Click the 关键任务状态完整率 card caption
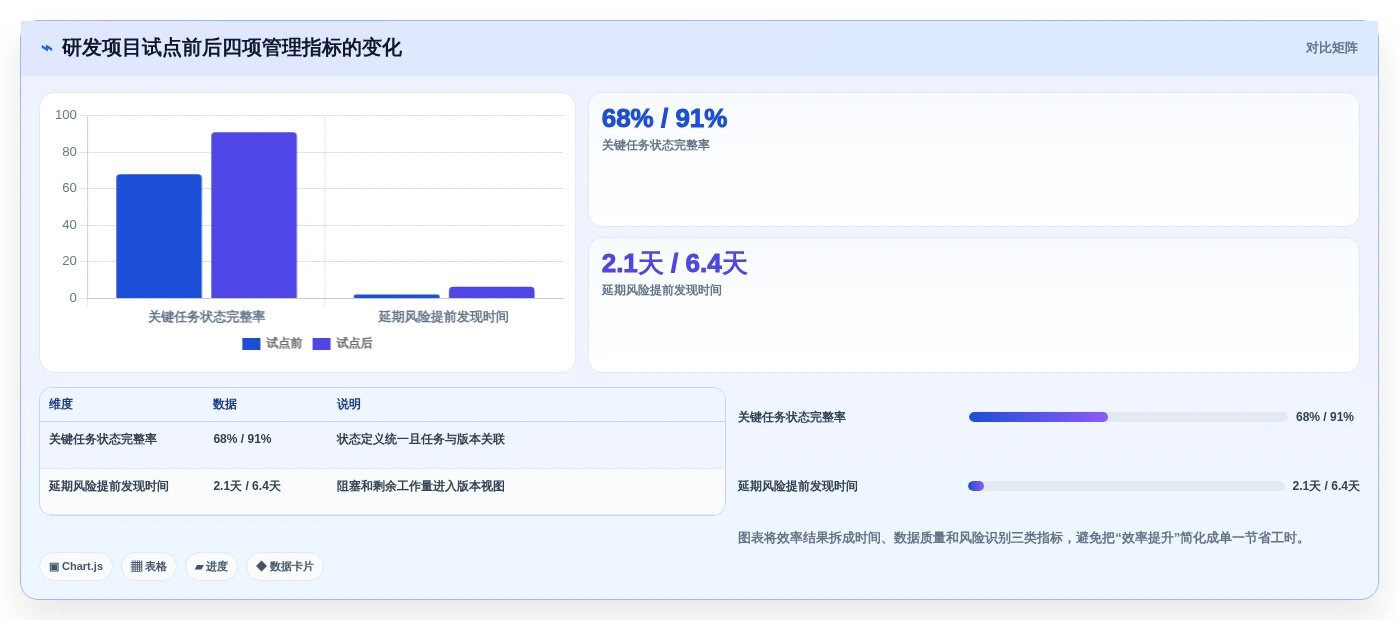This screenshot has height=620, width=1399. click(x=655, y=146)
